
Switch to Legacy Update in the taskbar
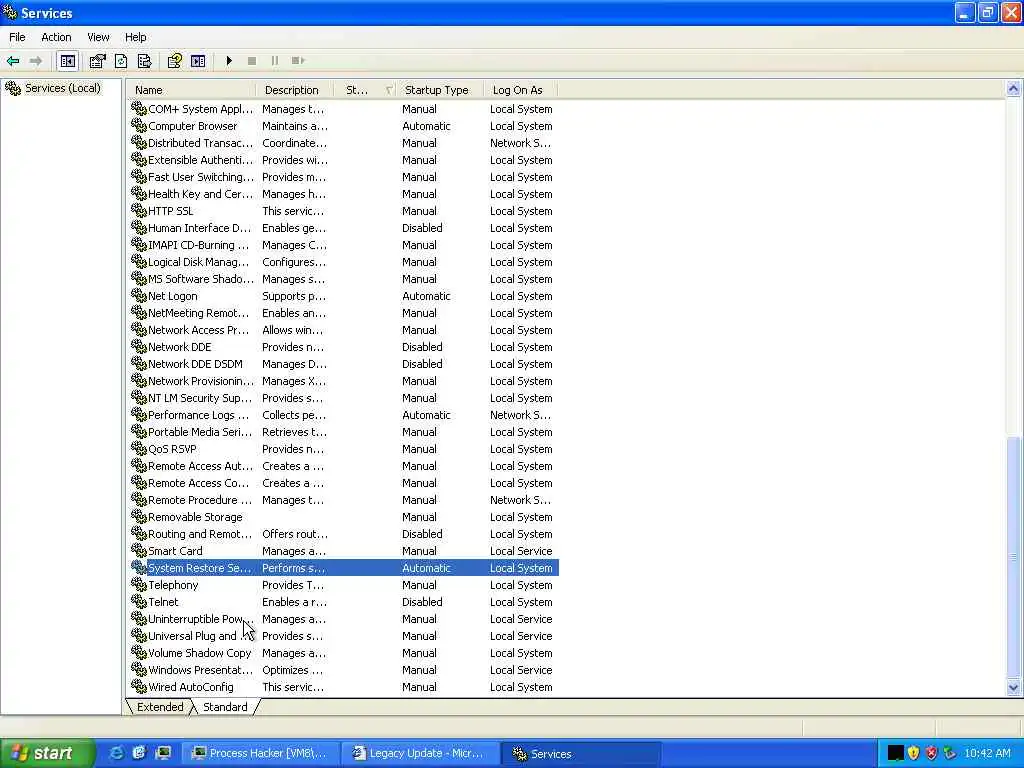pos(420,753)
